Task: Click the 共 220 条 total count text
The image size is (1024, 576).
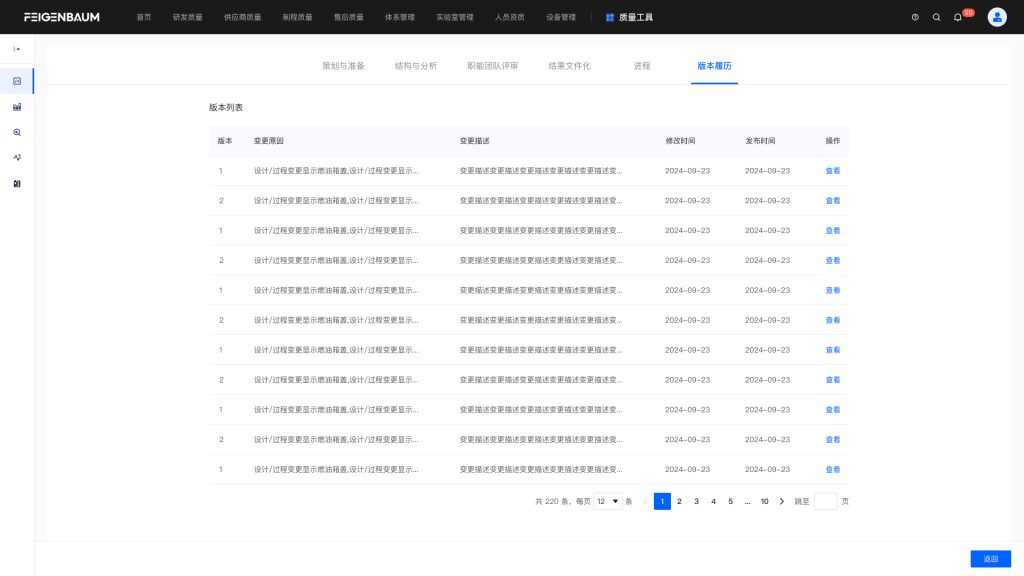Action: [552, 502]
